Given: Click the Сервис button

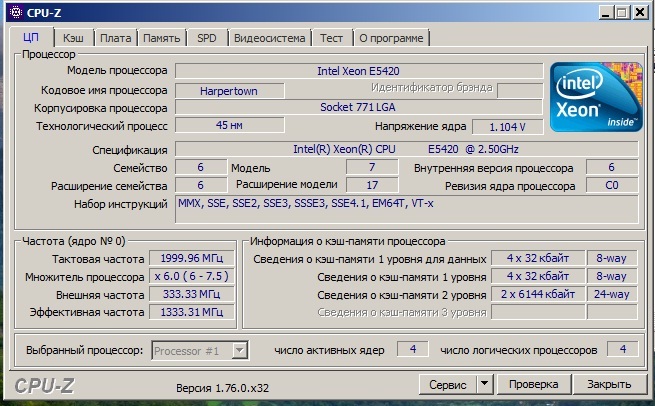Looking at the screenshot, I should [447, 384].
